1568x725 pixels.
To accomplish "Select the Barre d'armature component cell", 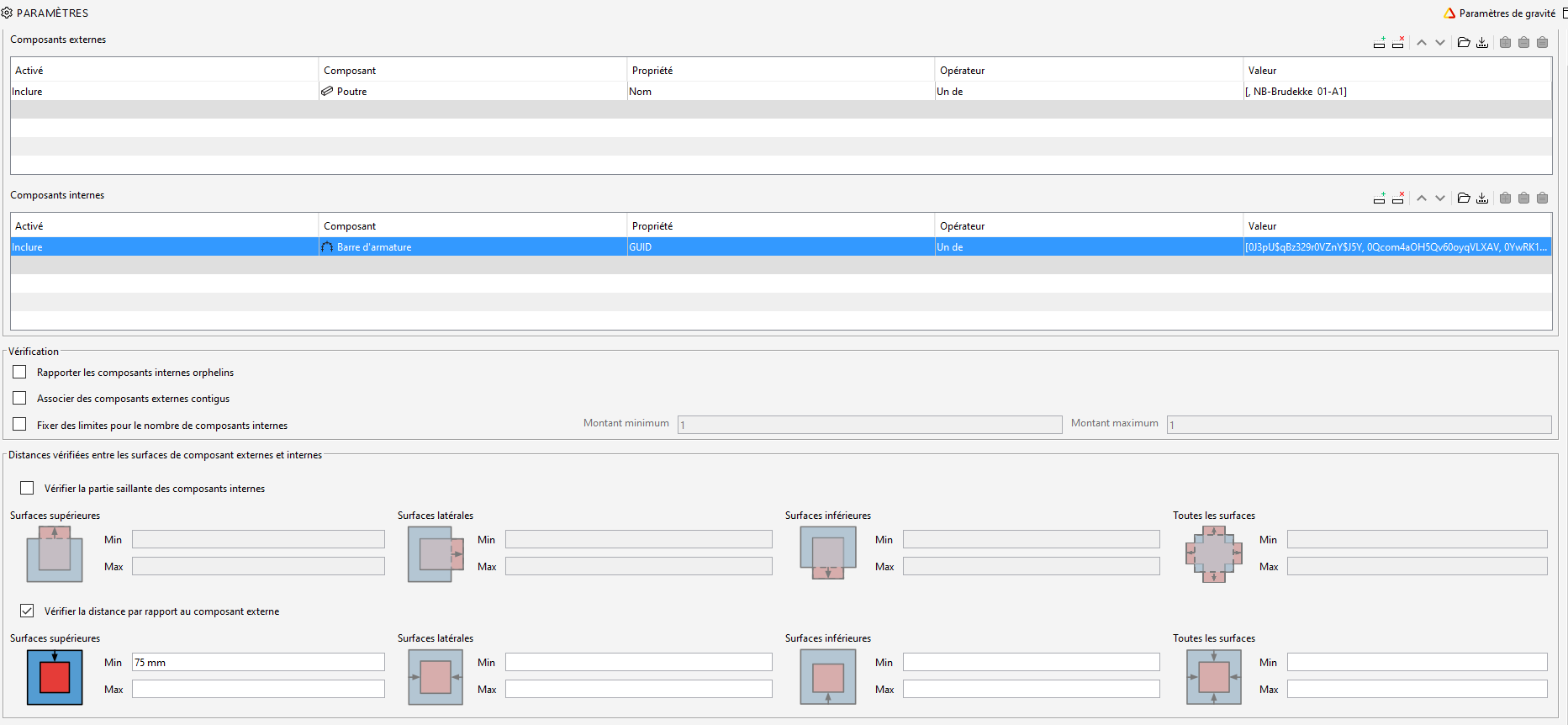I will point(473,247).
